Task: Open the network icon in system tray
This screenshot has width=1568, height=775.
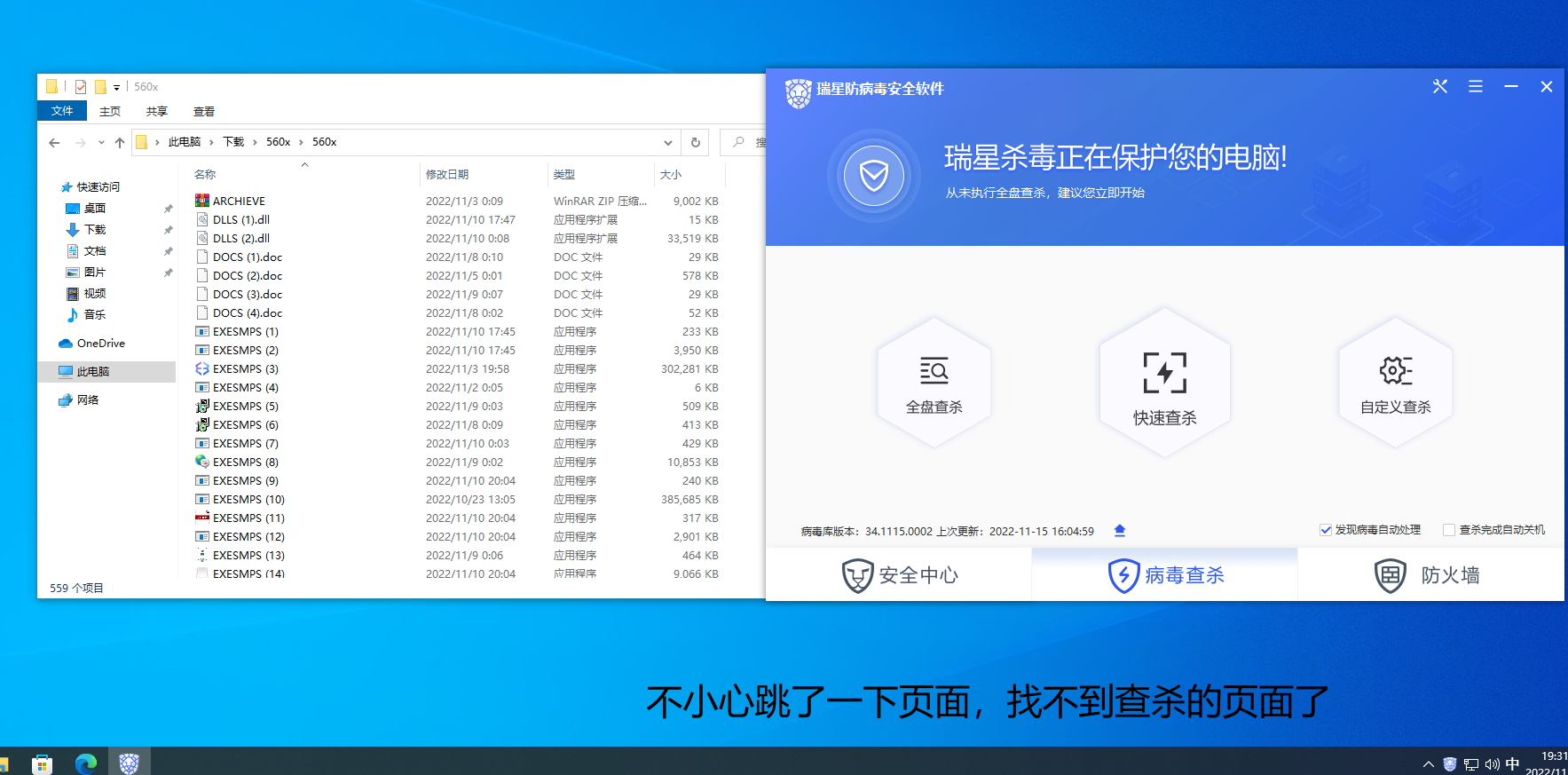Action: 1471,764
